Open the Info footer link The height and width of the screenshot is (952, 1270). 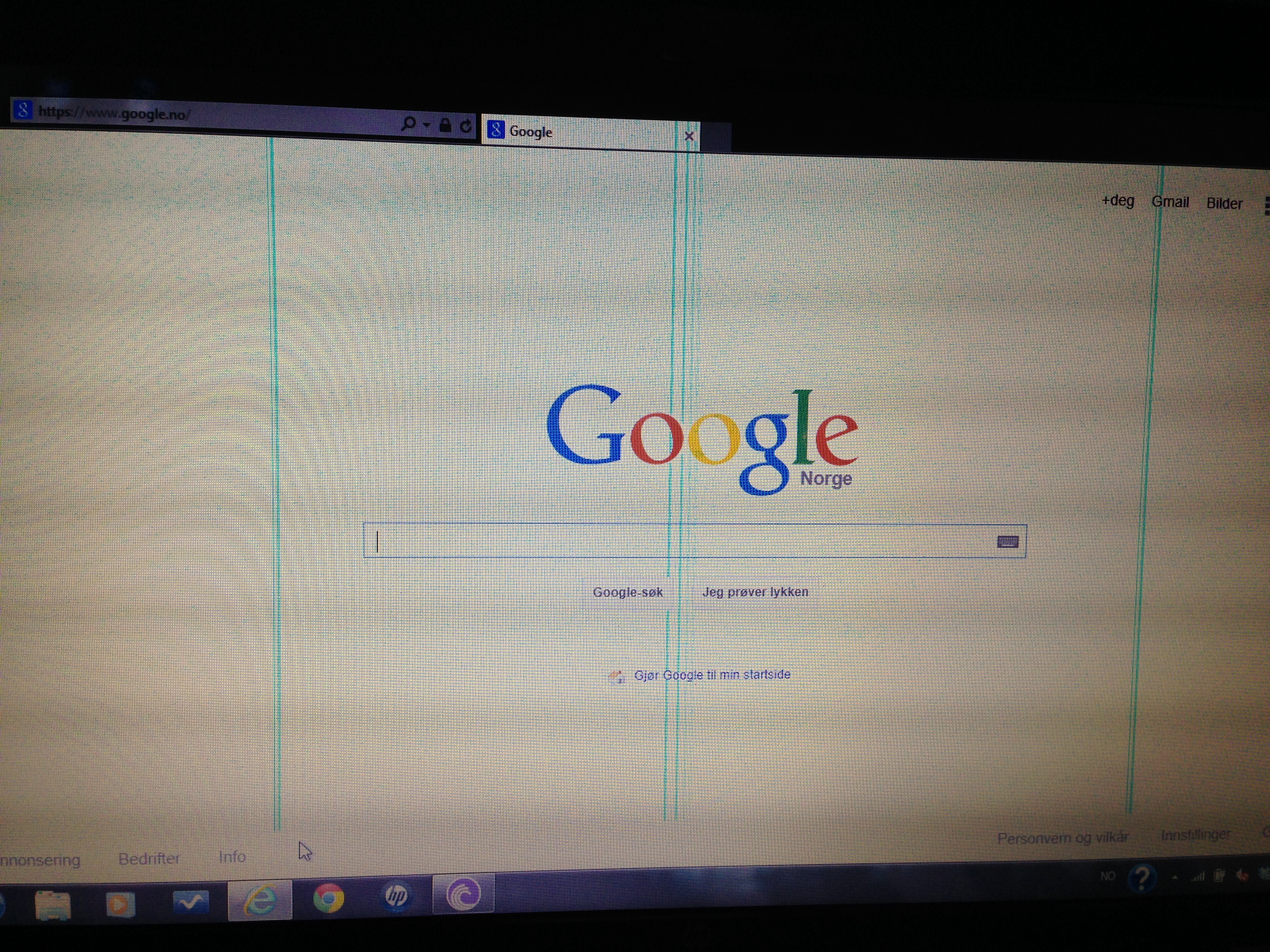(x=232, y=857)
